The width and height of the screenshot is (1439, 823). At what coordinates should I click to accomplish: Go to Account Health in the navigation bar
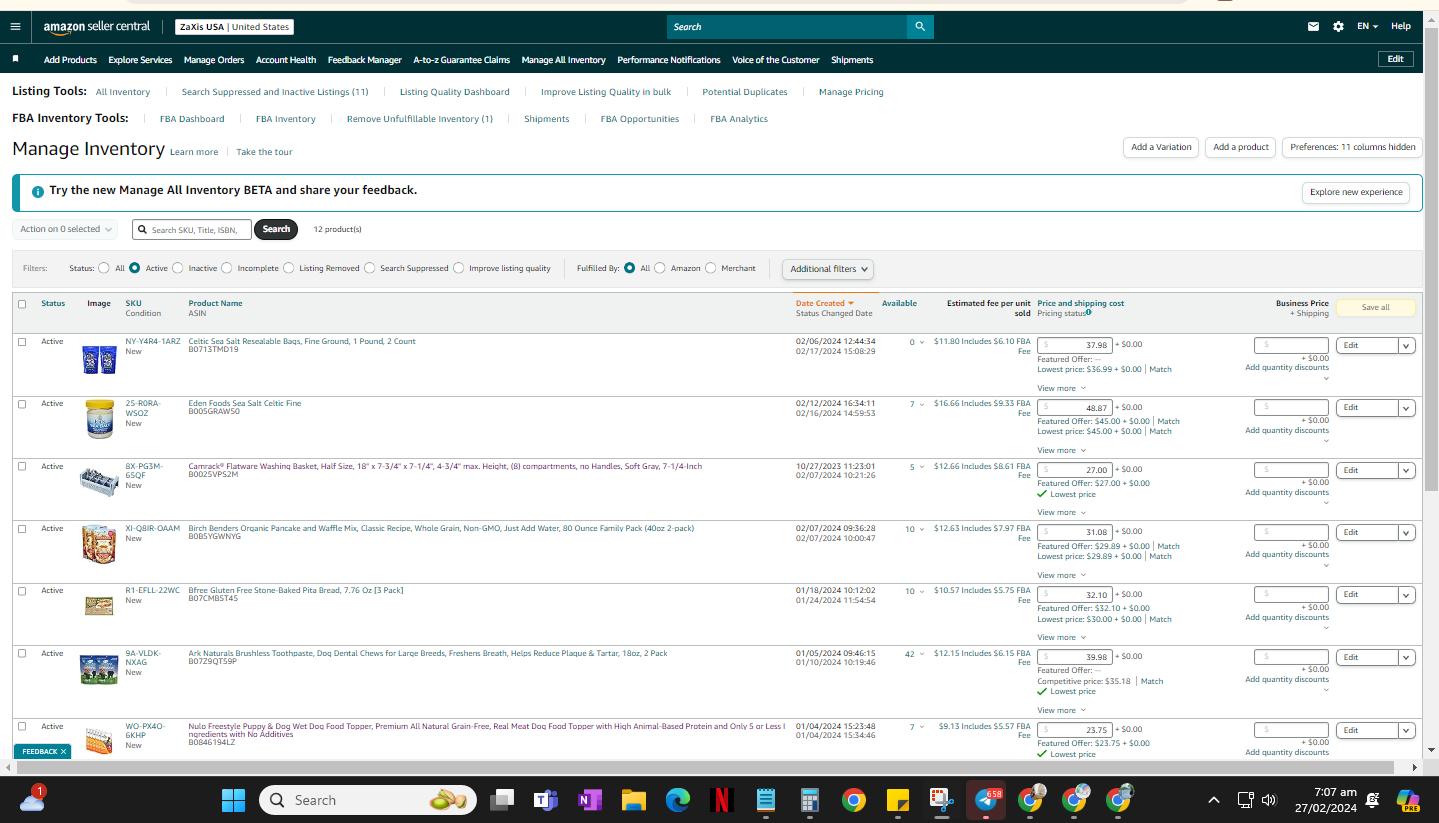click(x=286, y=60)
